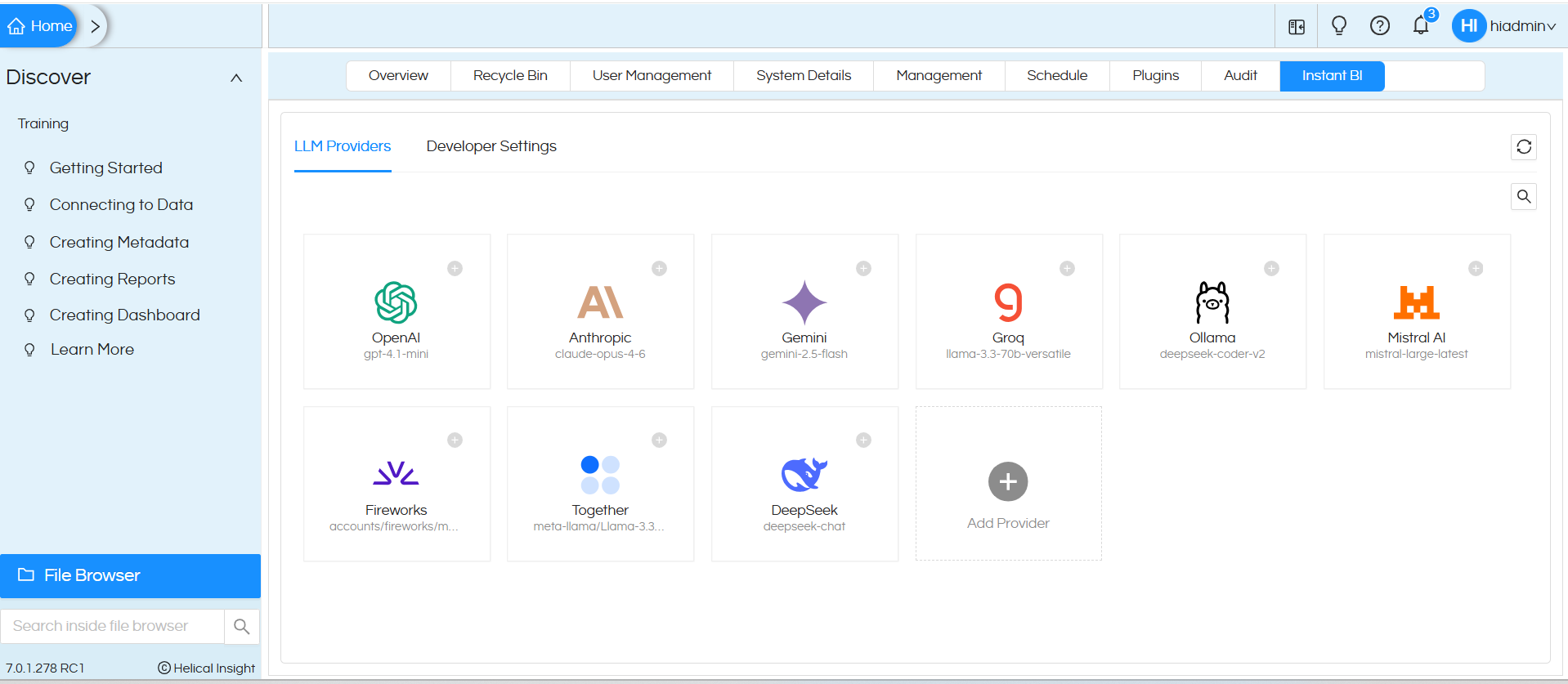1568x684 pixels.
Task: Click the plus circle on the Groq card
Action: (1067, 268)
